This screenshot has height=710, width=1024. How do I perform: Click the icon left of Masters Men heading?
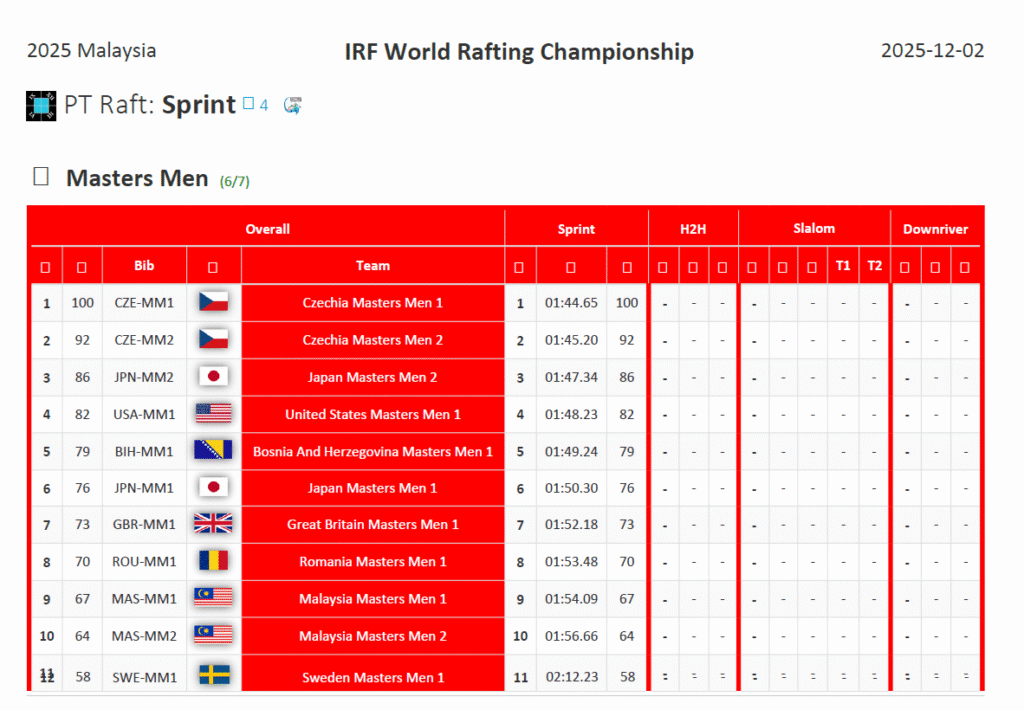pos(41,177)
